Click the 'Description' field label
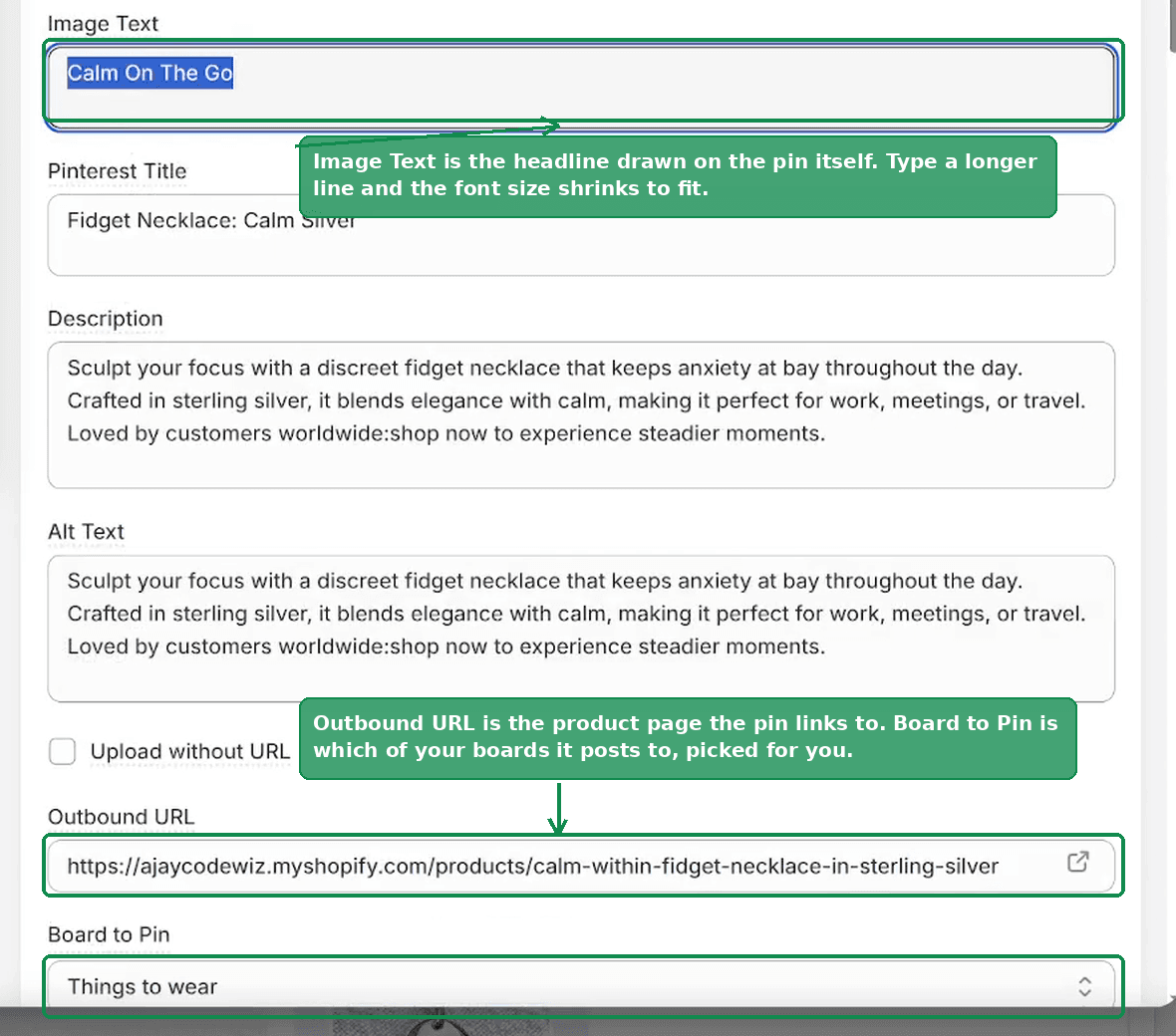1176x1036 pixels. [x=105, y=319]
